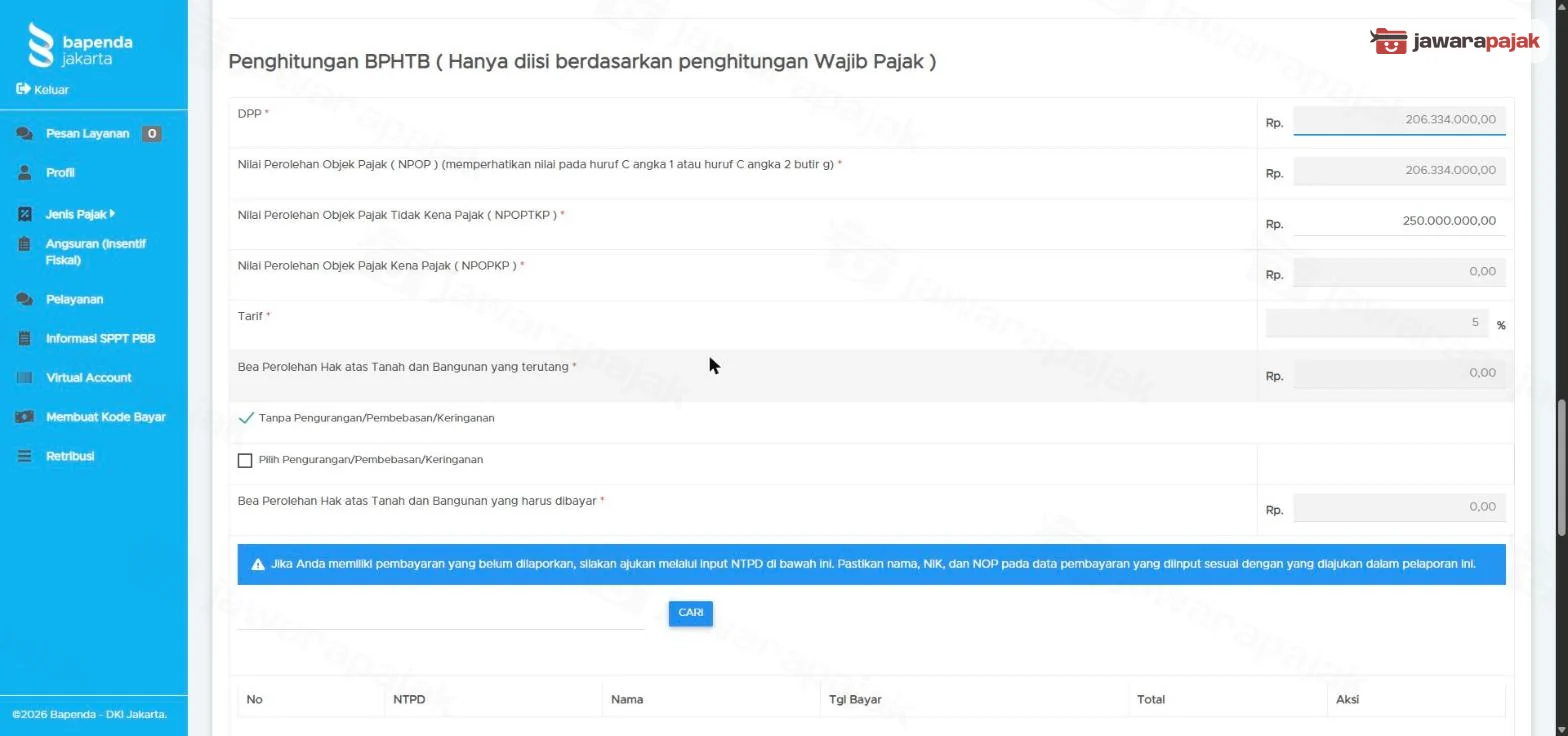Click the NTPD search input field
This screenshot has height=736, width=1568.
tap(441, 613)
